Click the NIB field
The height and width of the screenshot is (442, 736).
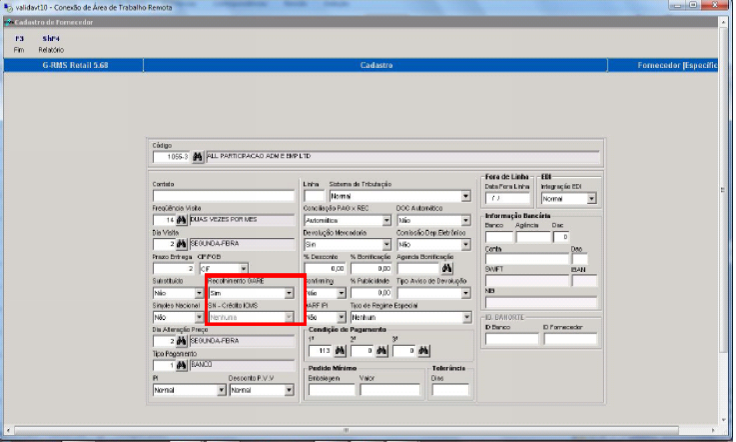click(x=541, y=303)
